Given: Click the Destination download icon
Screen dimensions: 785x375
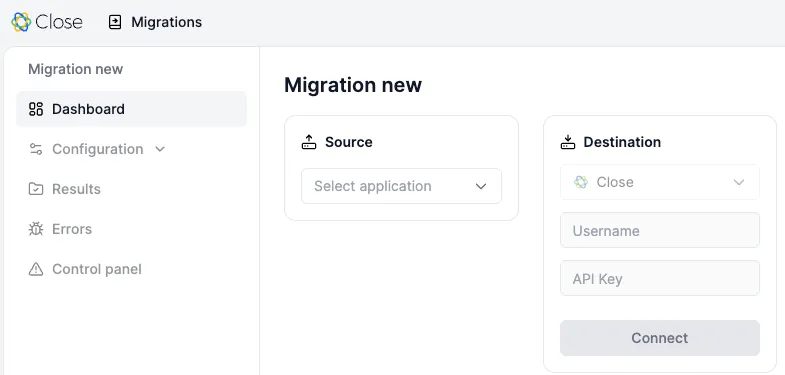Looking at the screenshot, I should (x=568, y=142).
